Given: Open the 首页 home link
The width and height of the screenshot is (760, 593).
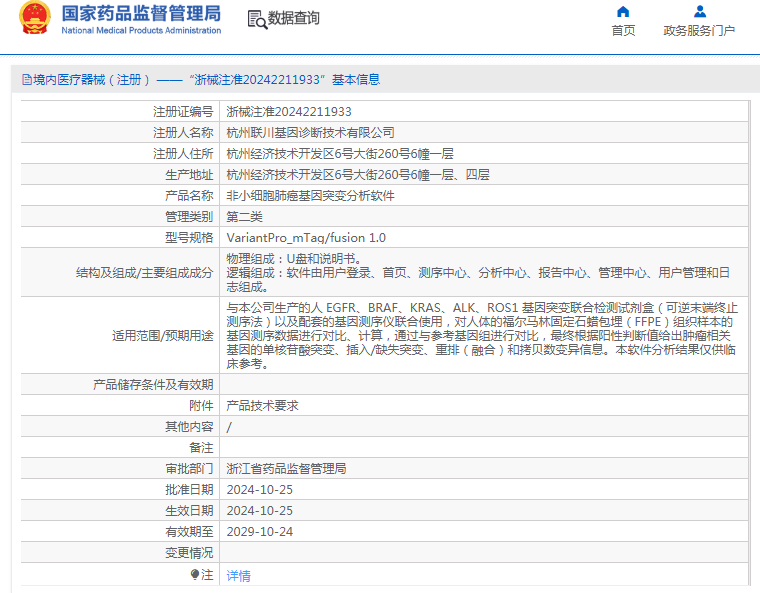Looking at the screenshot, I should click(x=623, y=31).
